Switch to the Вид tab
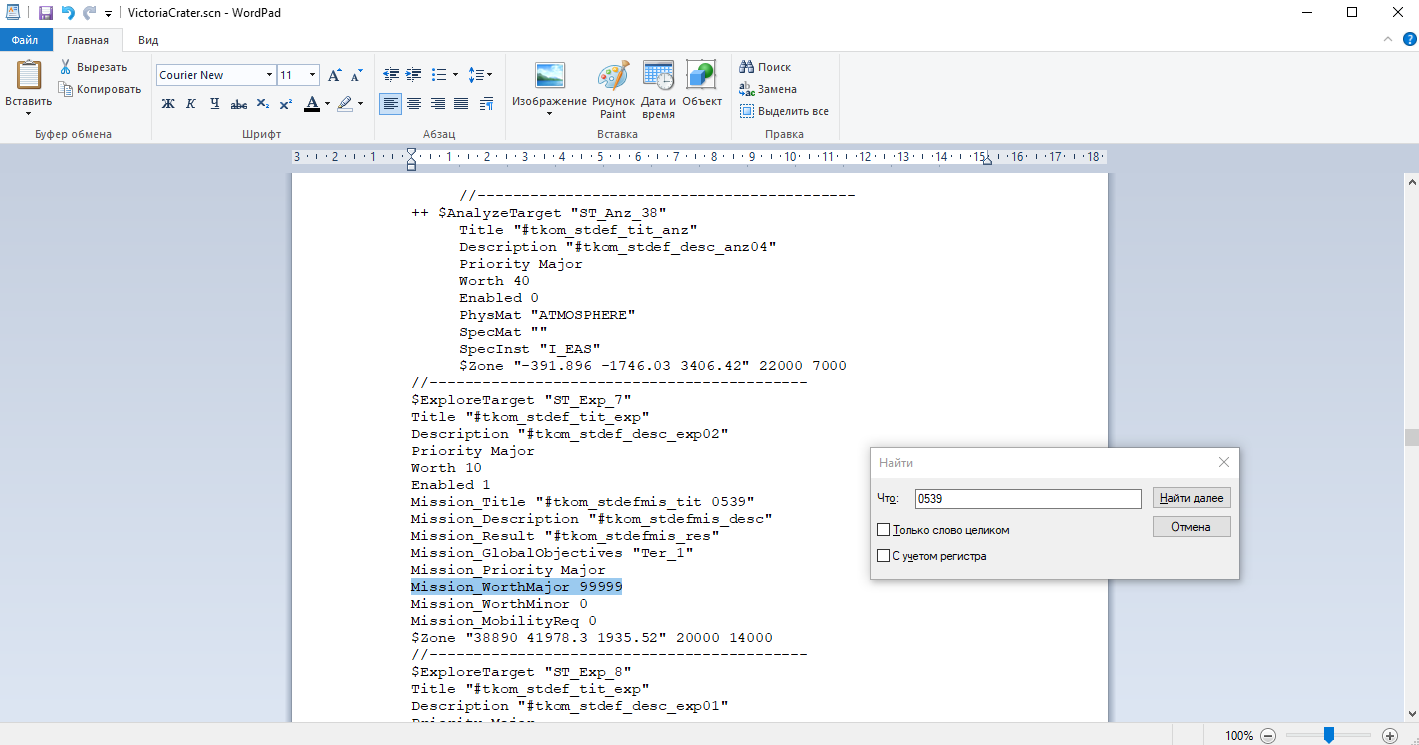The image size is (1419, 745). pos(148,40)
